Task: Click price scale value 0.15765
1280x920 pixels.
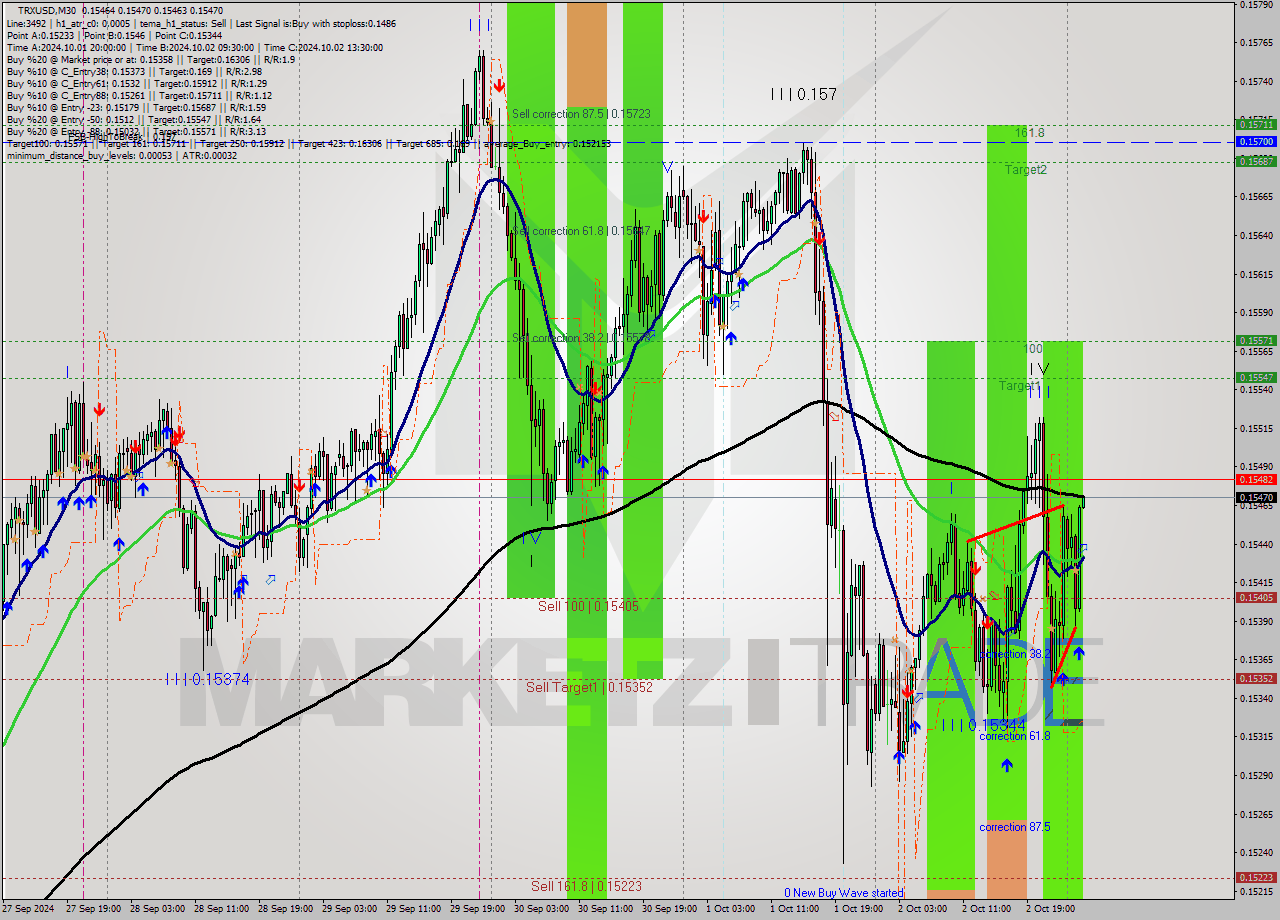Action: point(1257,43)
